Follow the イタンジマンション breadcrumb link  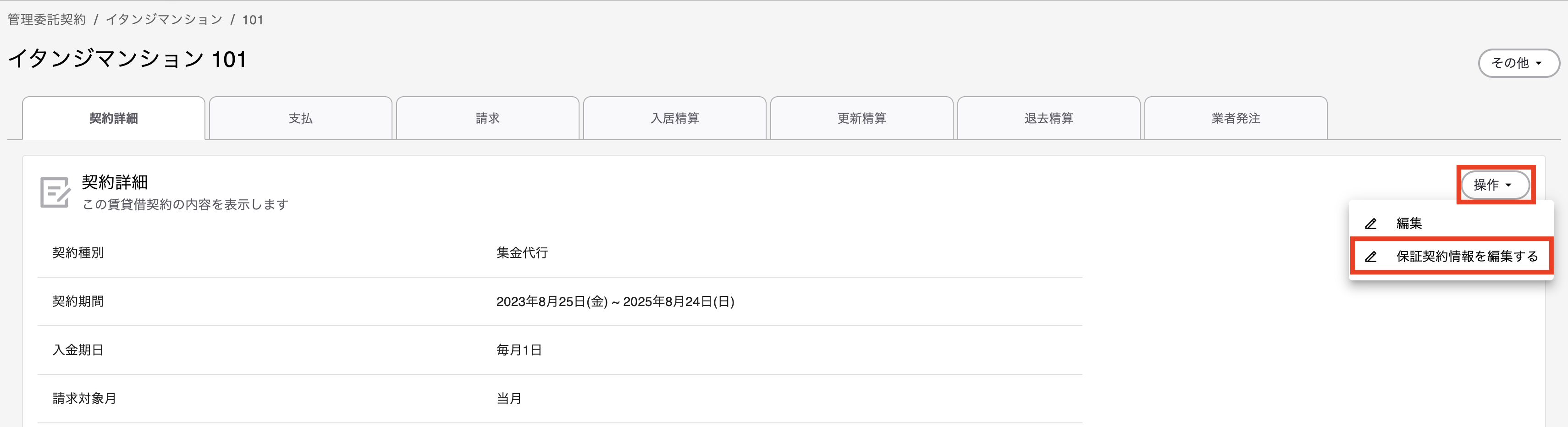(x=164, y=19)
